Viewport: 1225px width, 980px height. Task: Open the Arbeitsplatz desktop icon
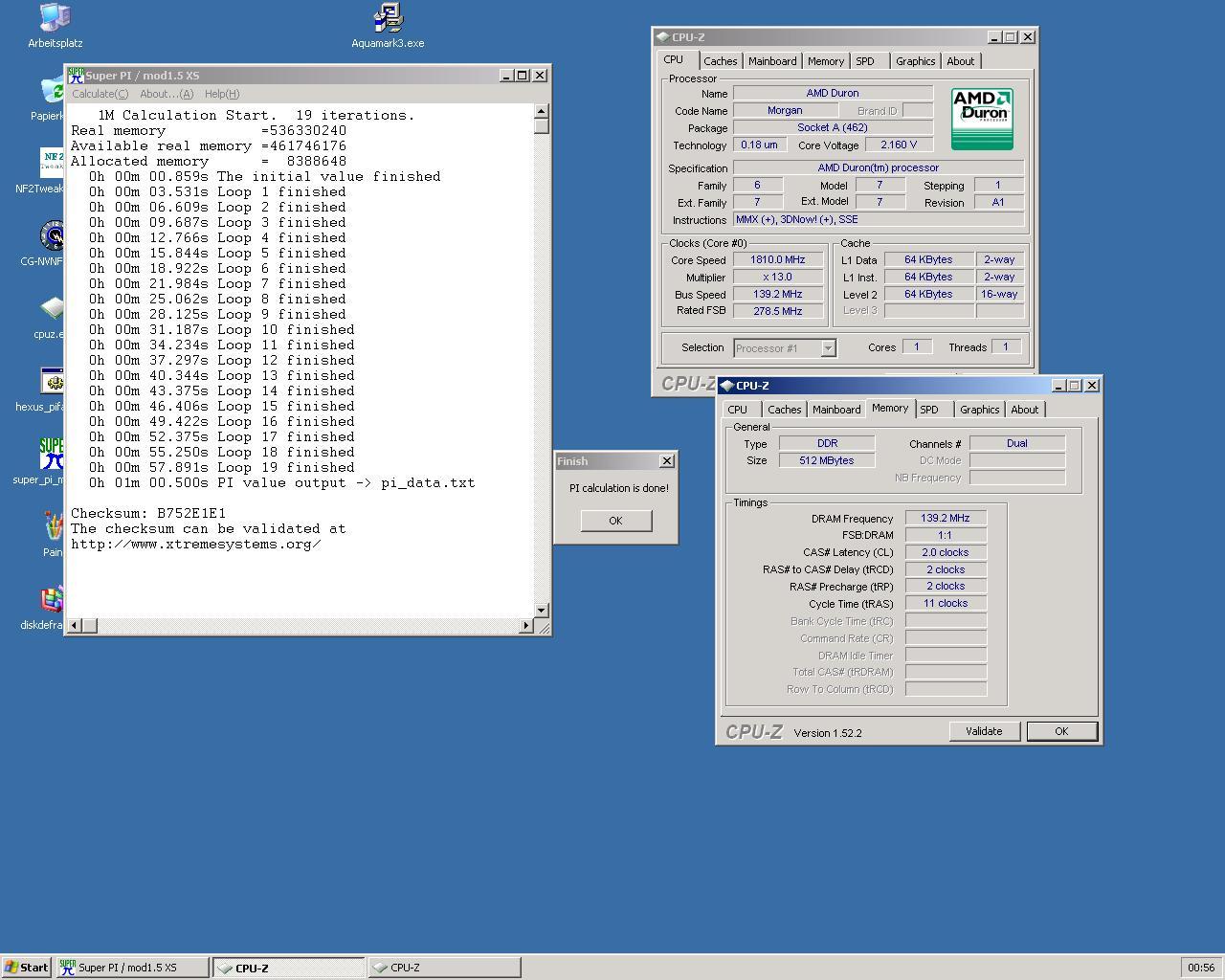pos(55,26)
